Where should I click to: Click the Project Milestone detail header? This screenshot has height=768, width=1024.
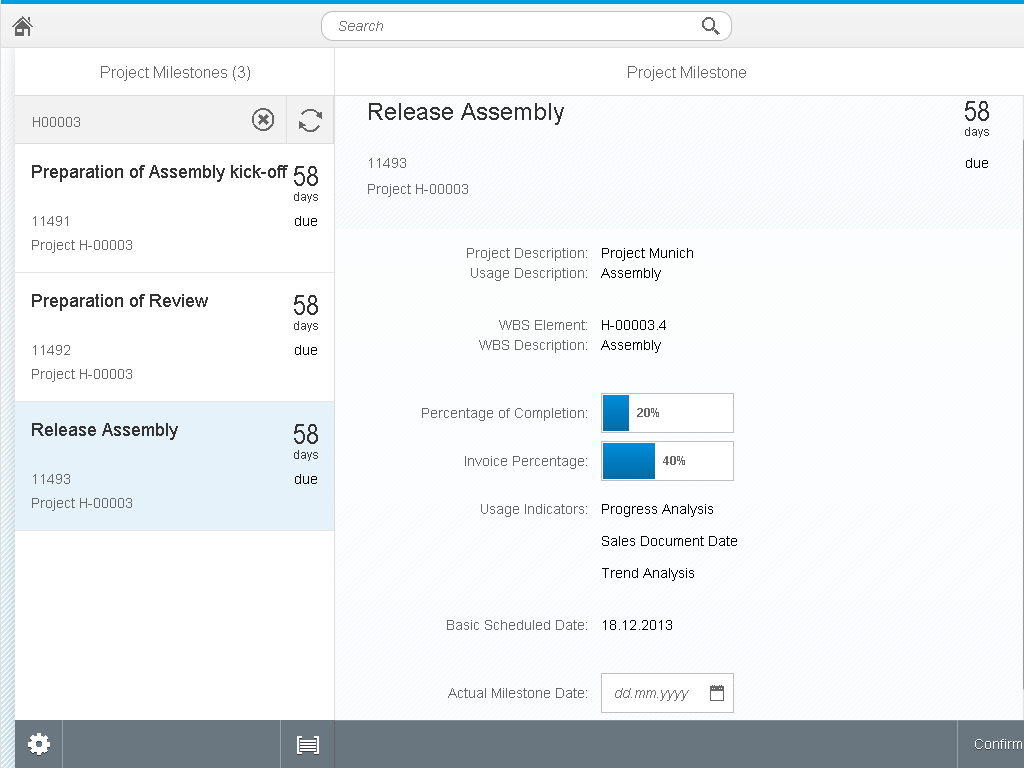686,72
